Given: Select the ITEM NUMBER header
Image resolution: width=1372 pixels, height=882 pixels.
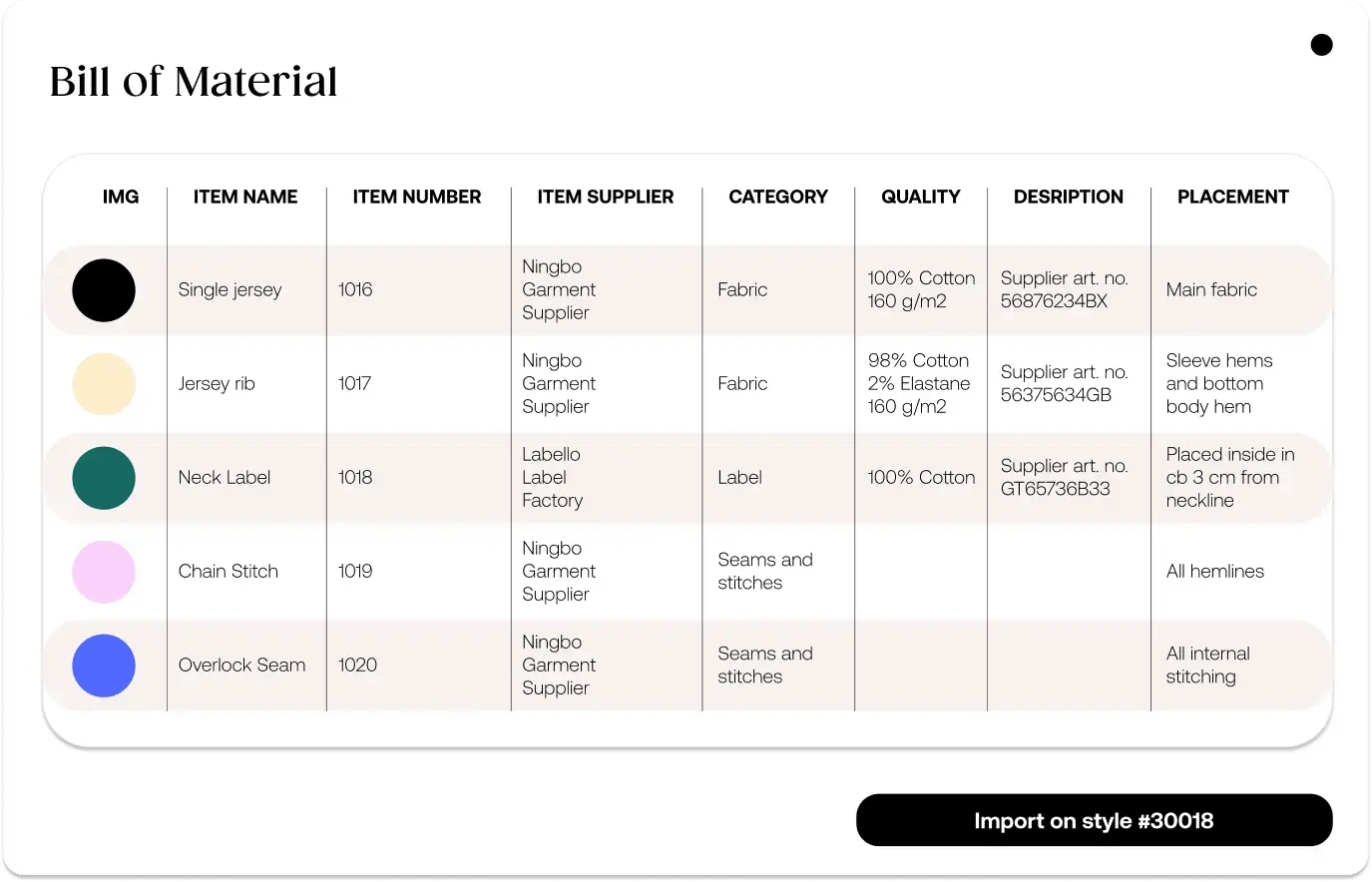Looking at the screenshot, I should point(417,197).
